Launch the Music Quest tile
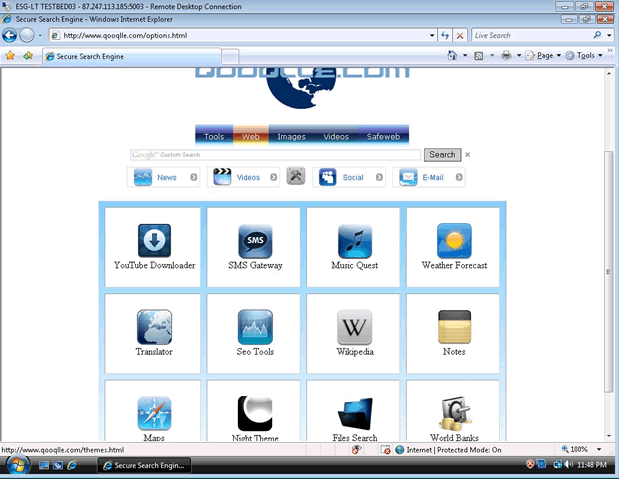This screenshot has width=619, height=479. point(354,241)
